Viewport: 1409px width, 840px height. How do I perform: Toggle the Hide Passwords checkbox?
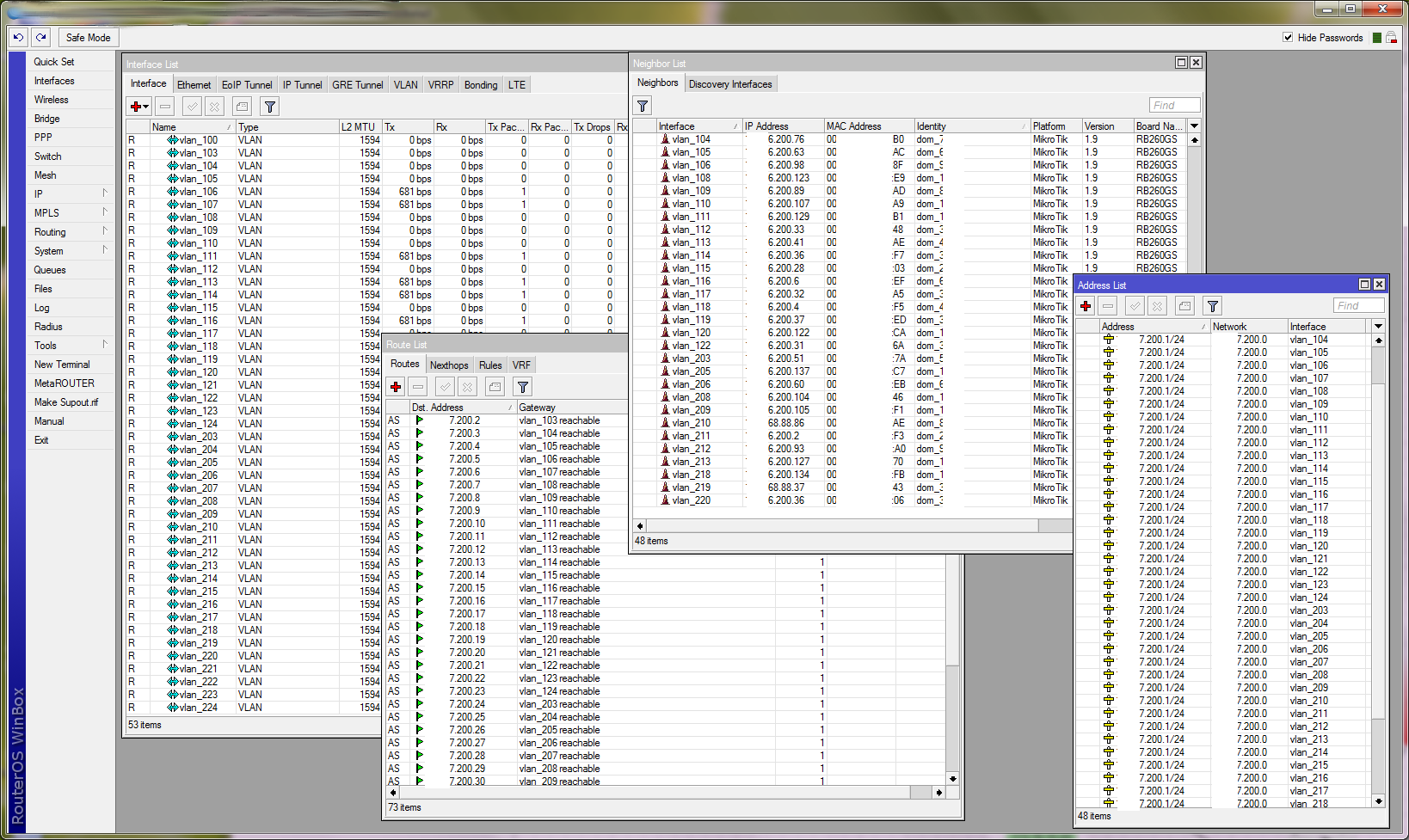pos(1288,37)
